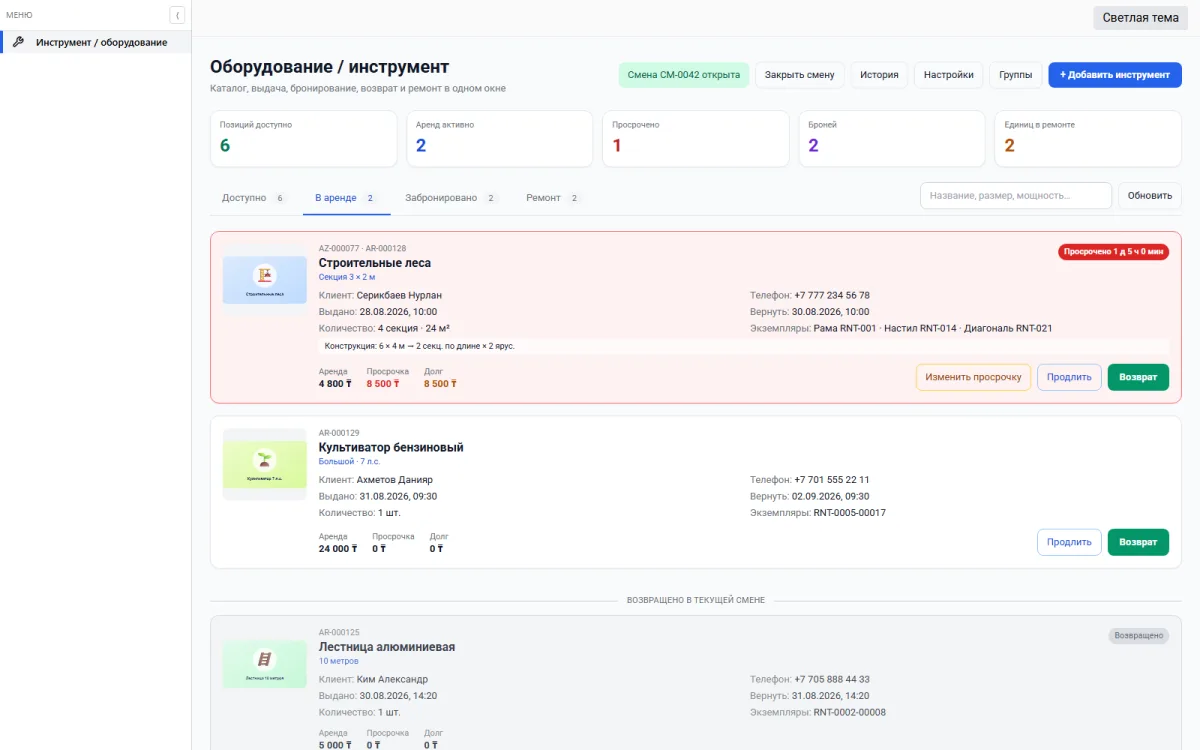
Task: Click exemplar code RNT-0005-00017
Action: [x=850, y=513]
